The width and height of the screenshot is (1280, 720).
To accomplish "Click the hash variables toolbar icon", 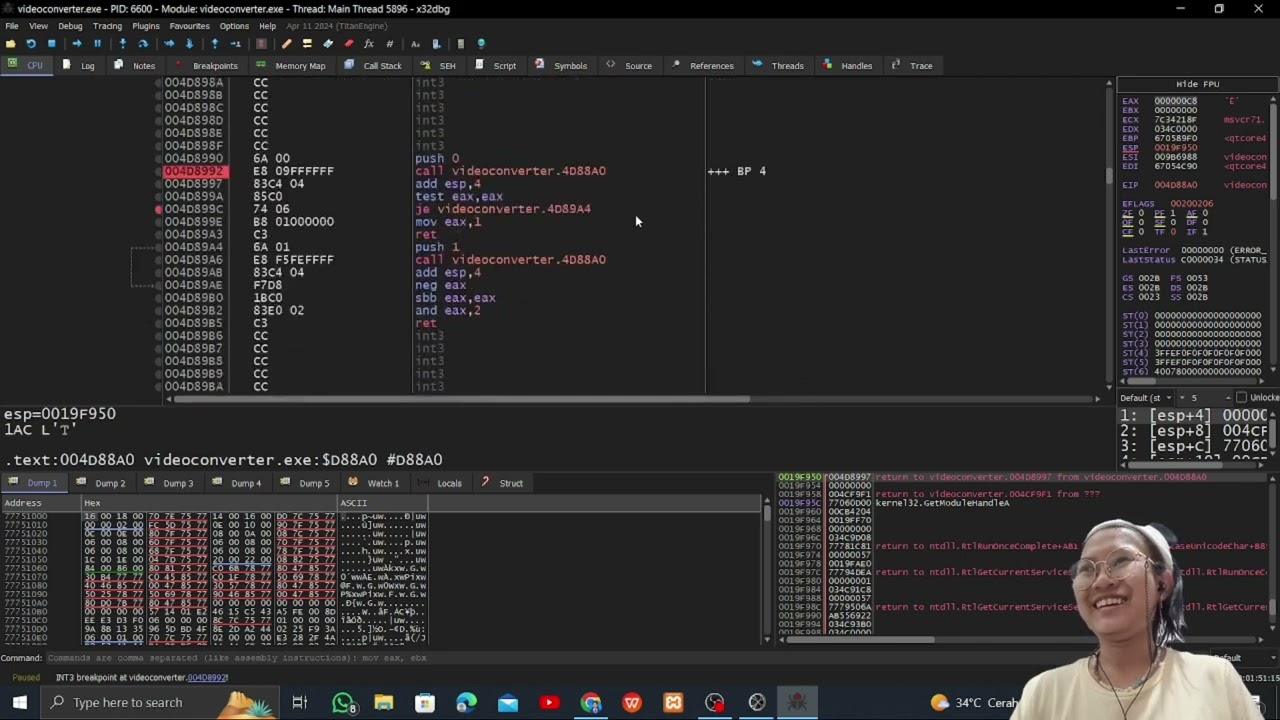I will pyautogui.click(x=390, y=44).
